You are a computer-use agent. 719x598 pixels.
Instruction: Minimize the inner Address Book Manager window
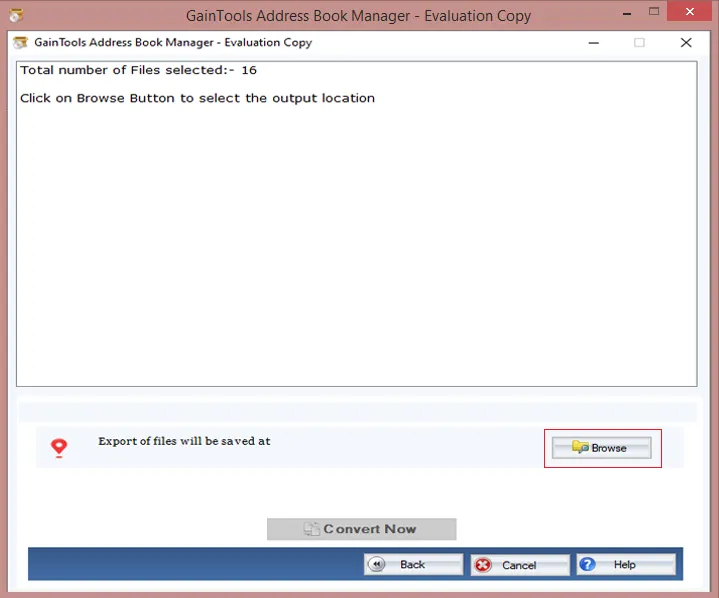click(x=594, y=43)
